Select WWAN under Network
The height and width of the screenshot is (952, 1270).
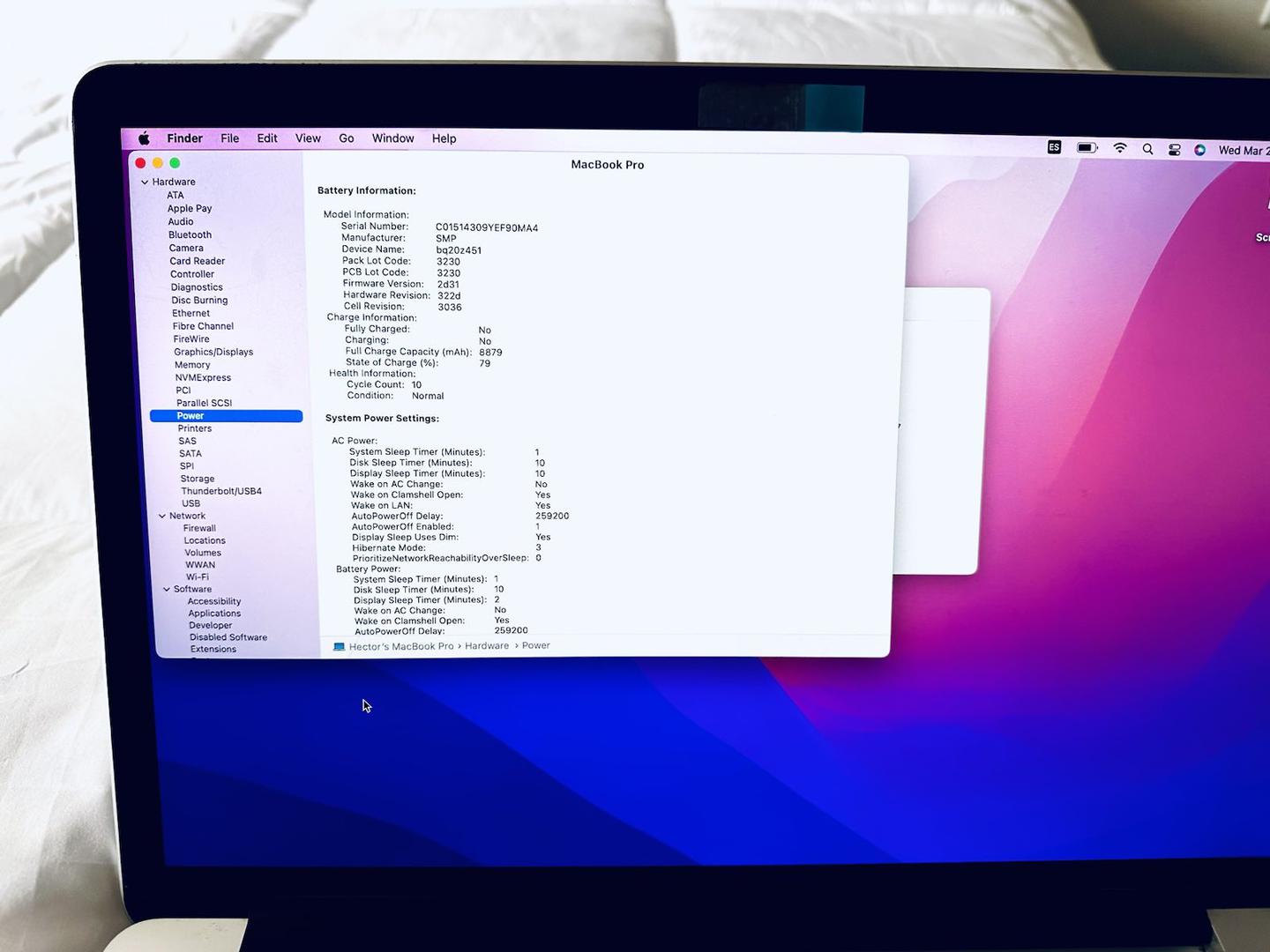point(200,565)
